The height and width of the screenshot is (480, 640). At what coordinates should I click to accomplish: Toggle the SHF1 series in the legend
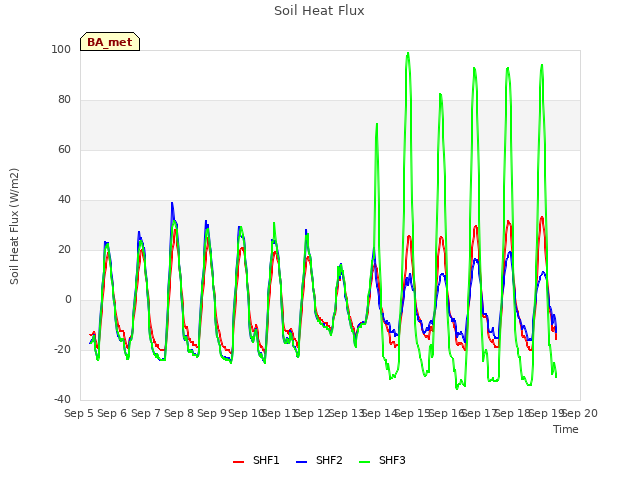point(256,461)
